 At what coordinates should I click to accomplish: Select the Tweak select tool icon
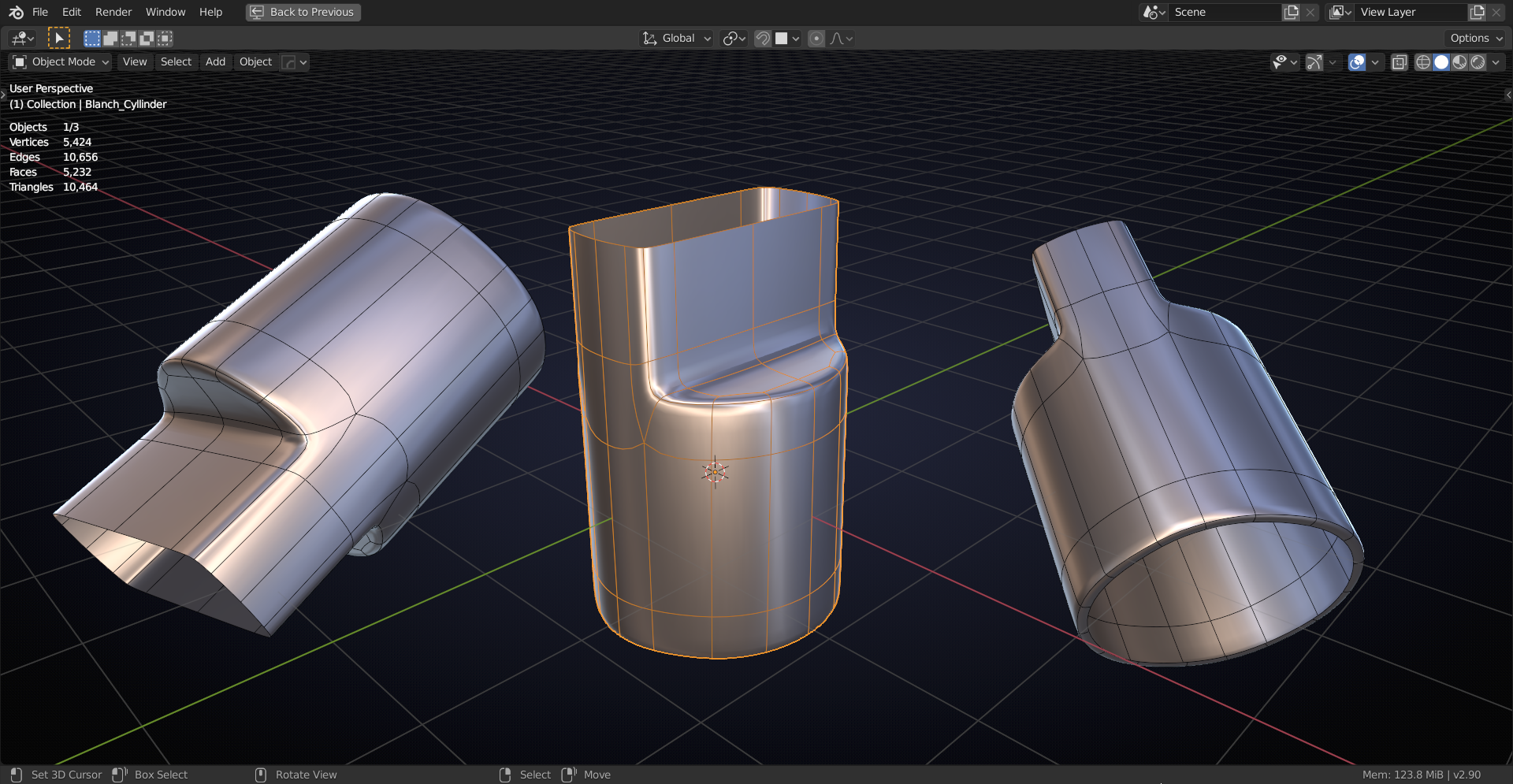(59, 38)
